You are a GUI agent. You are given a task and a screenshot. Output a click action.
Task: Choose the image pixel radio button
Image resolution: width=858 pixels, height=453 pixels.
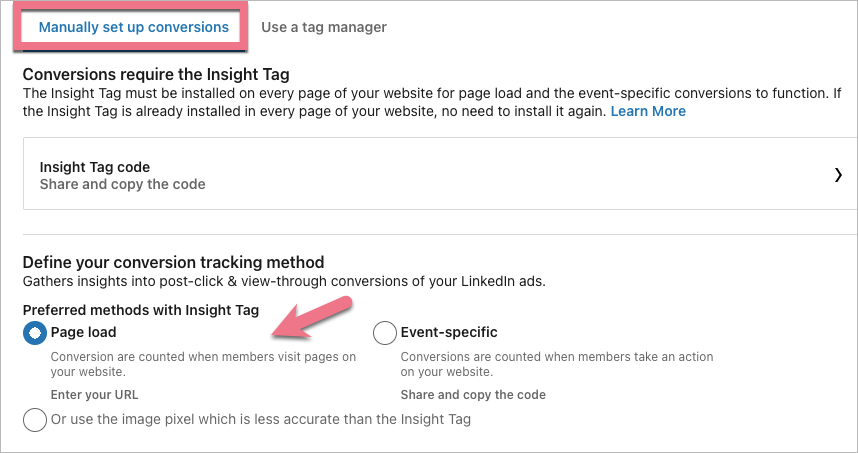tap(35, 419)
